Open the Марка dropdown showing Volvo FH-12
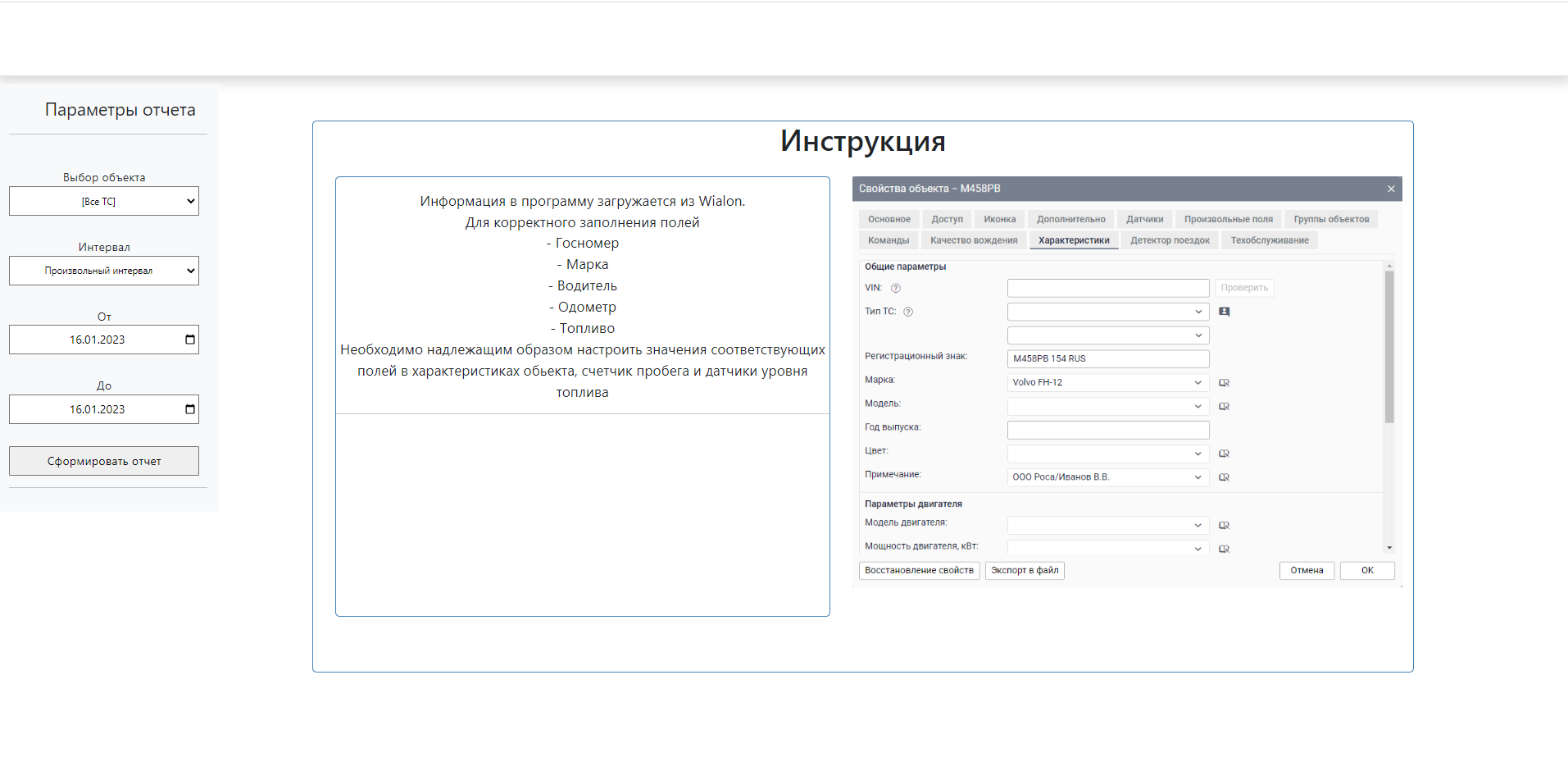The image size is (1568, 757). 1107,382
